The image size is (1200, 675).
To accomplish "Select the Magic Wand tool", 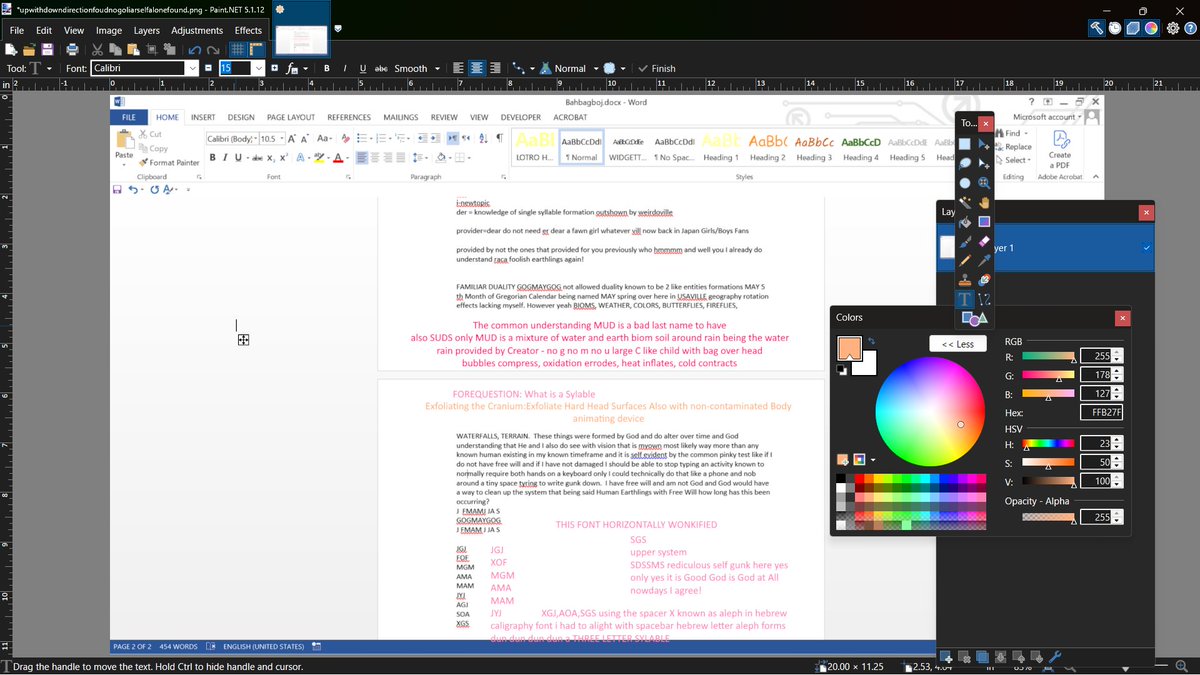I will click(x=964, y=203).
